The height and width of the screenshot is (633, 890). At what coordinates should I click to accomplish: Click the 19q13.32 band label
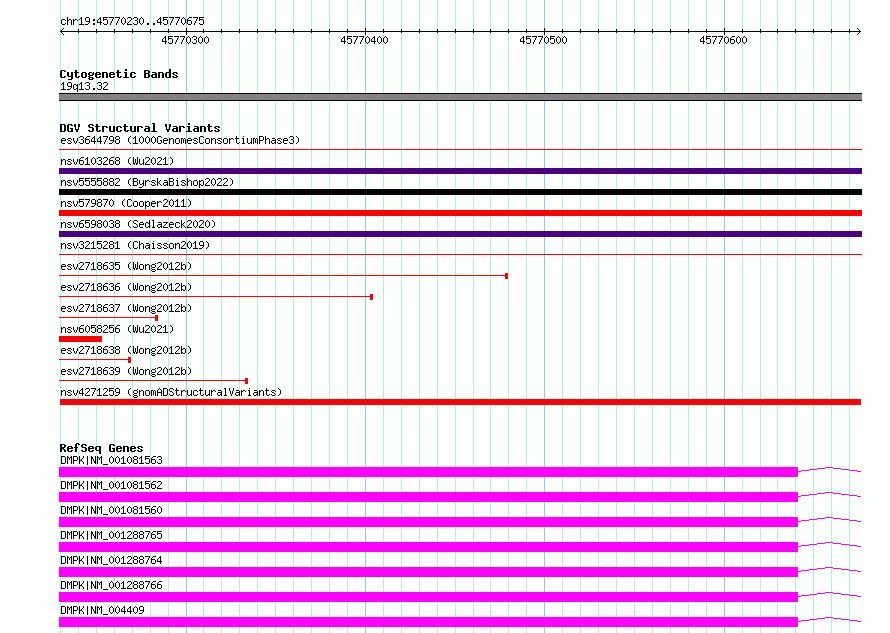point(84,86)
